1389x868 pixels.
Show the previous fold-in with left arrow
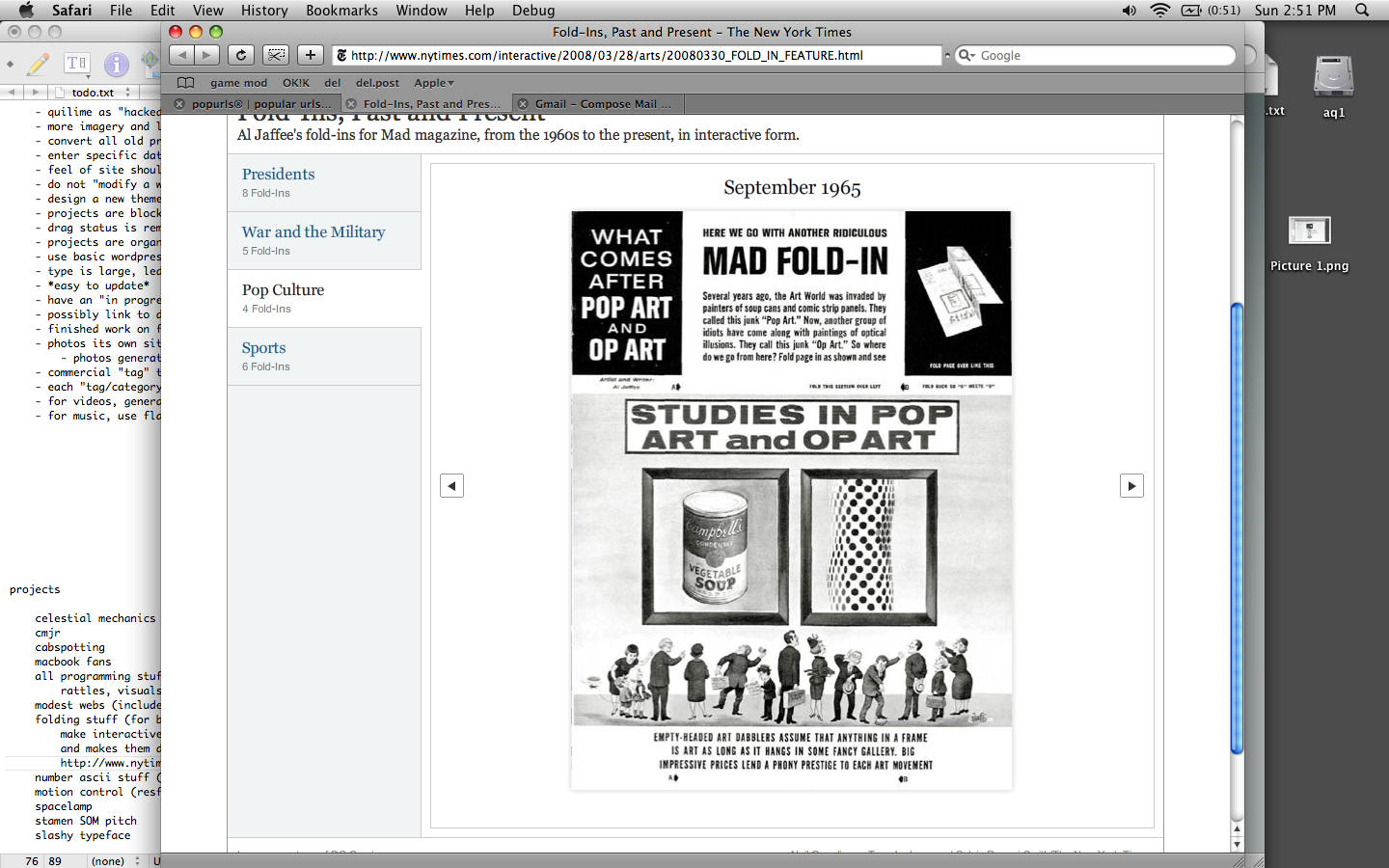tap(451, 485)
